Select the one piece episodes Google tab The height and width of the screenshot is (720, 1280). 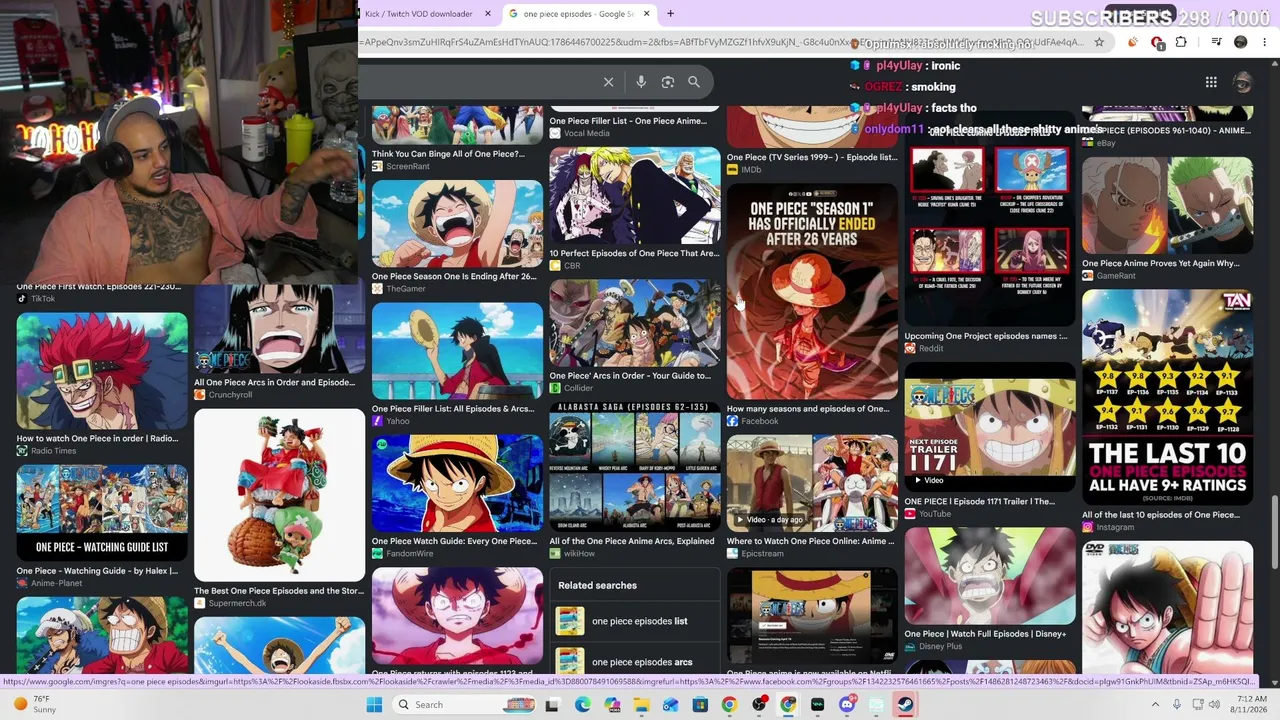(x=579, y=14)
